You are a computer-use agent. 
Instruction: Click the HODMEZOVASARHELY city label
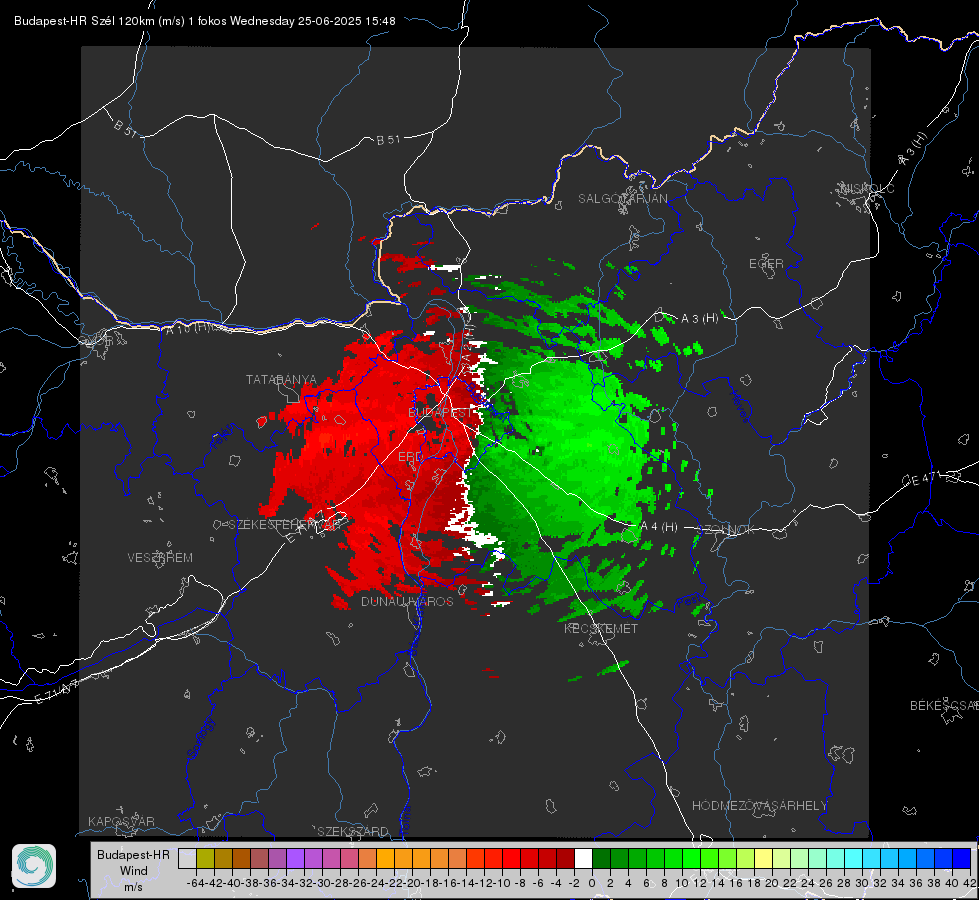(x=760, y=806)
